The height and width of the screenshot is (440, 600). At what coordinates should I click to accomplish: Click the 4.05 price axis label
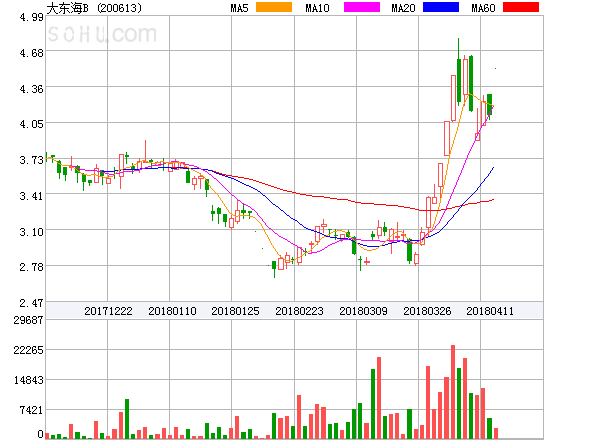(31, 124)
